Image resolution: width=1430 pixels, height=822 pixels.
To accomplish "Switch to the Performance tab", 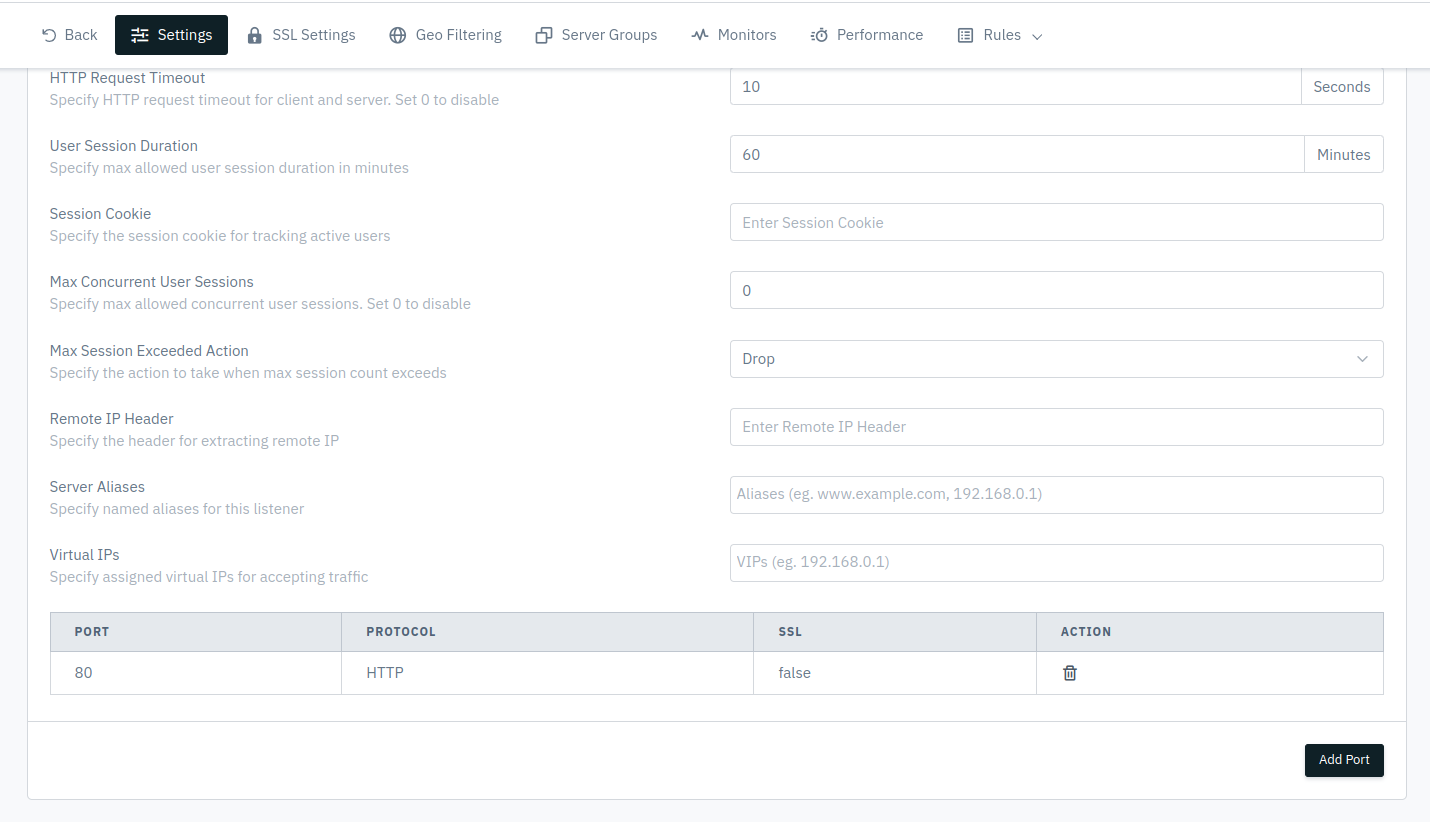I will pos(867,35).
